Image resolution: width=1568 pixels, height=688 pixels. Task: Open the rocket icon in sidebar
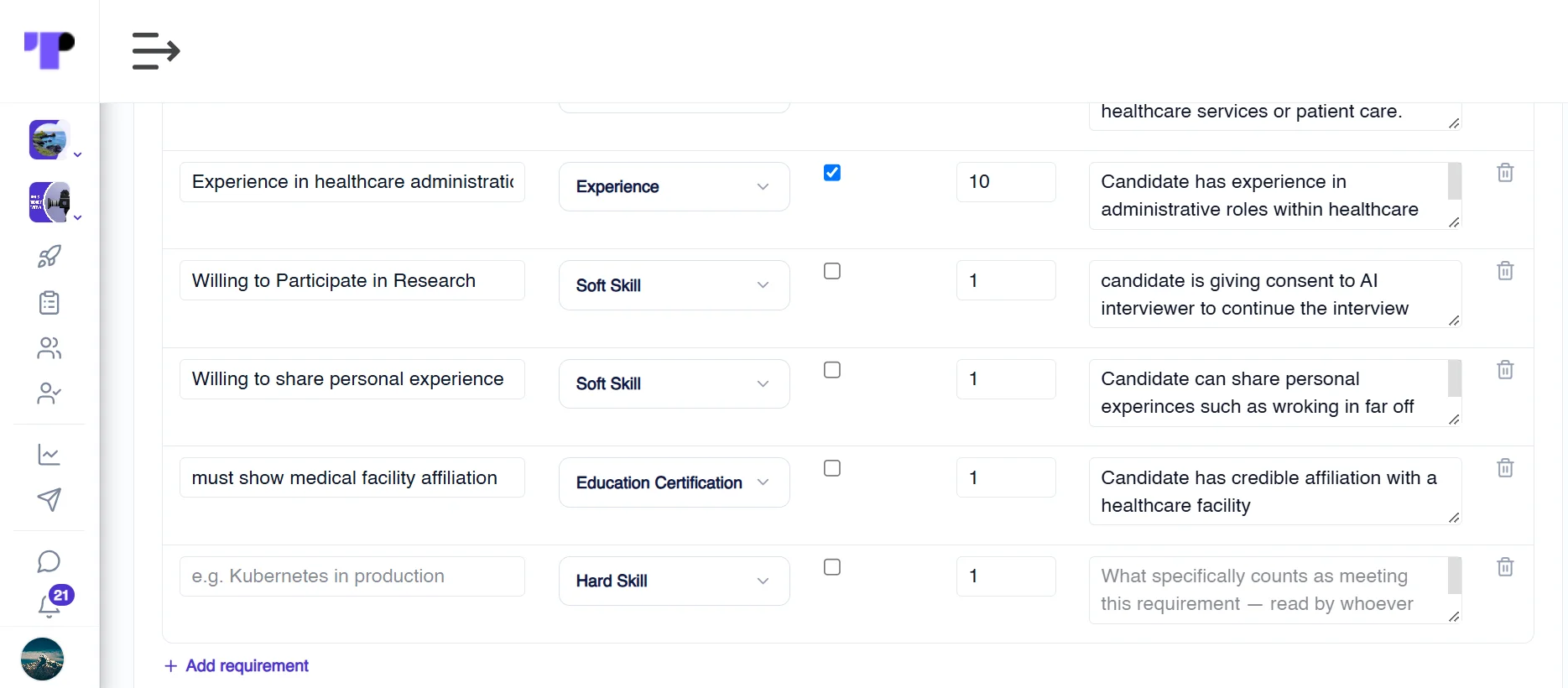point(49,256)
